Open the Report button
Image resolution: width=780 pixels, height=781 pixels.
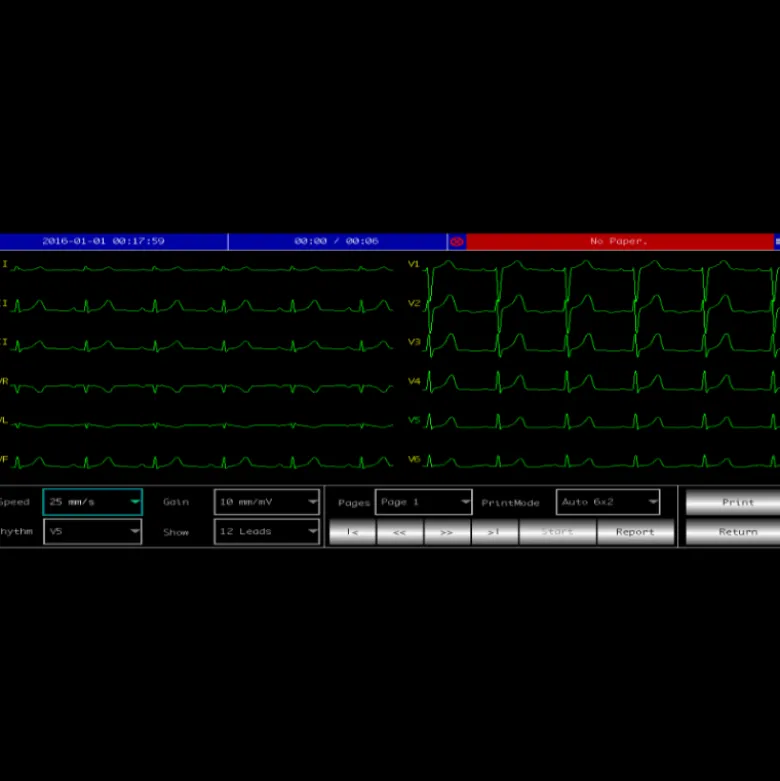(636, 532)
